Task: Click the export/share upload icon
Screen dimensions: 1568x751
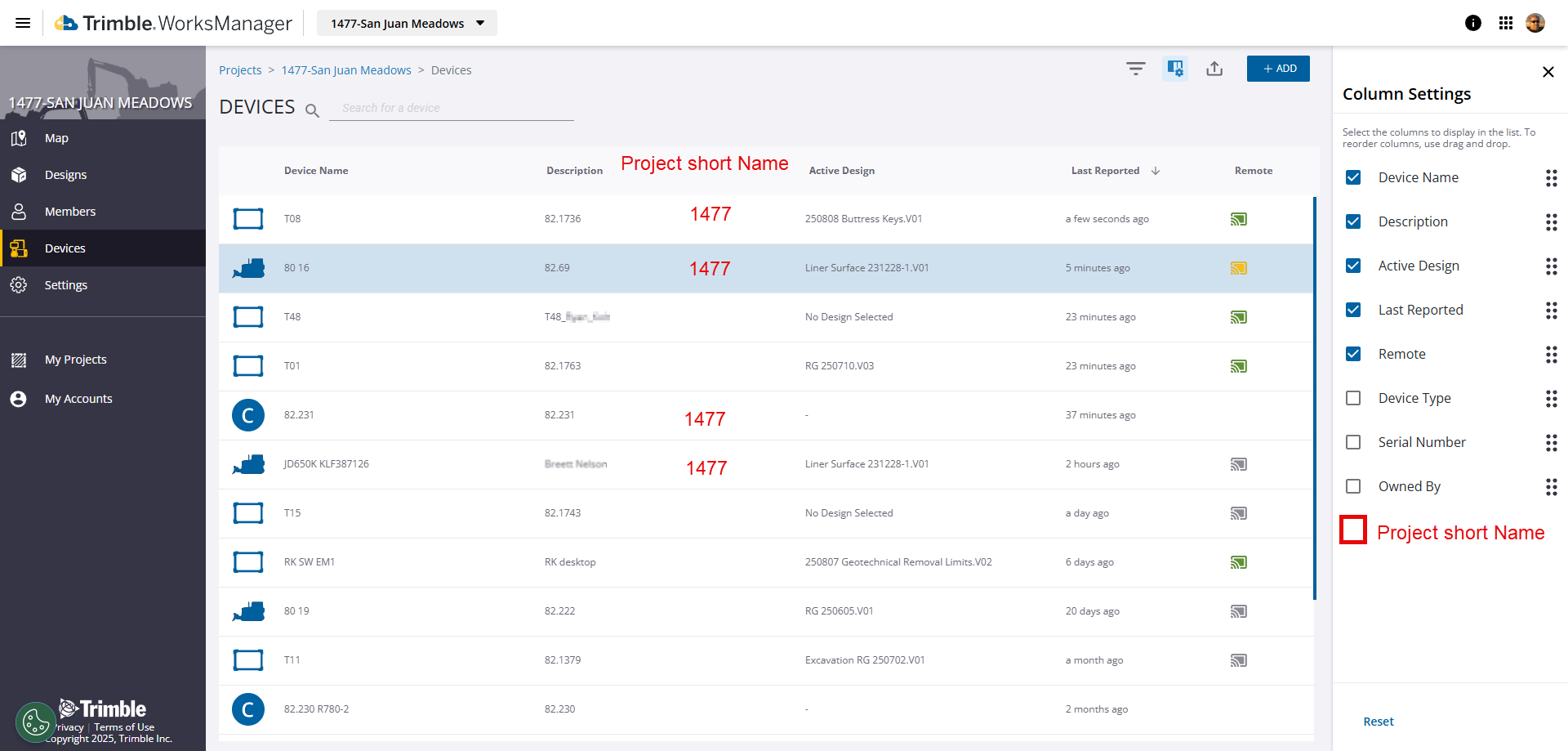Action: [1214, 69]
